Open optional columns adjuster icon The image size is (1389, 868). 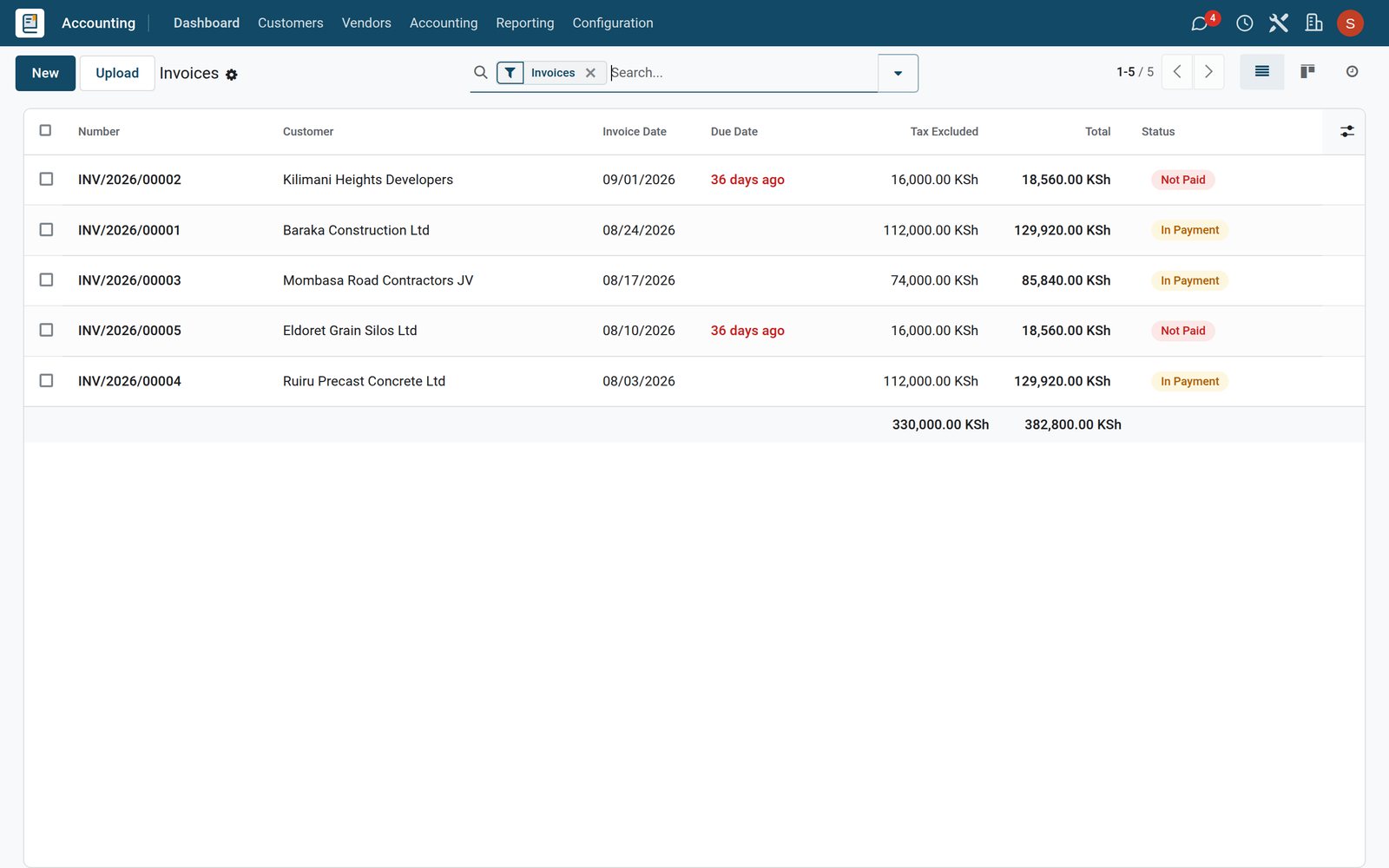pos(1346,131)
